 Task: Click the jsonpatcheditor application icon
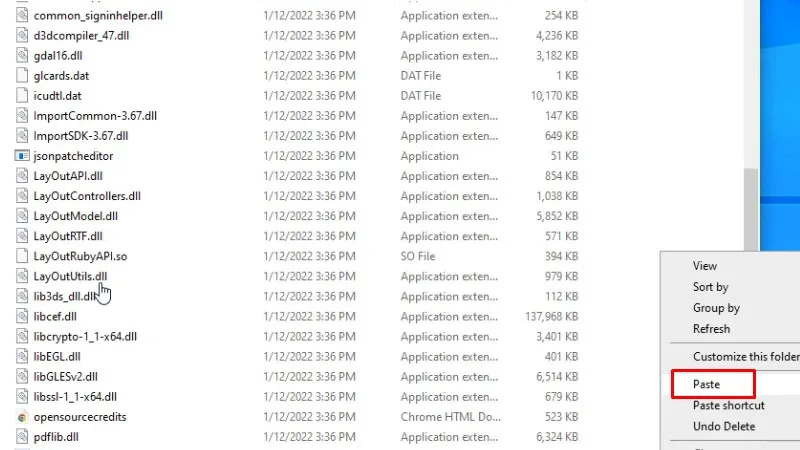[x=23, y=156]
